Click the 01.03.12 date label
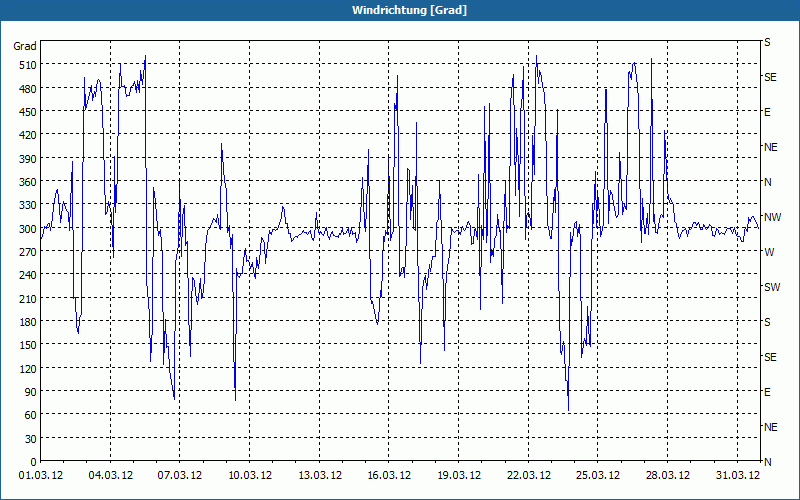The width and height of the screenshot is (800, 500). click(41, 475)
